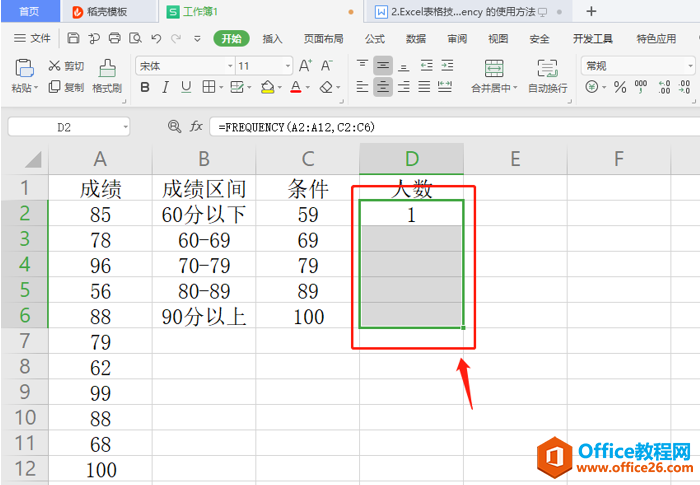700x485 pixels.
Task: Switch to the 2.Excel表格技 document tab
Action: tap(467, 12)
